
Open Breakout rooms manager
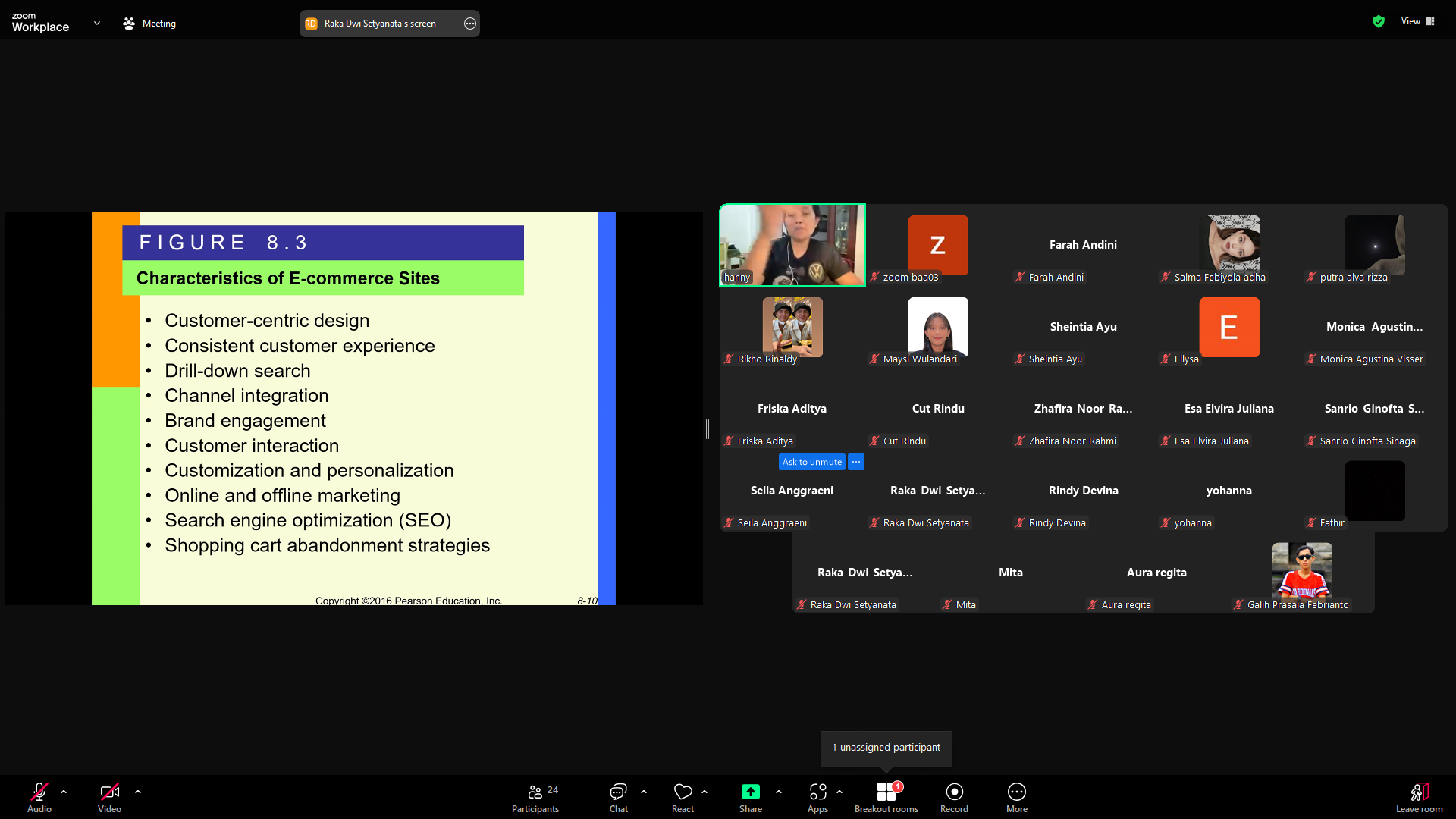coord(886,797)
